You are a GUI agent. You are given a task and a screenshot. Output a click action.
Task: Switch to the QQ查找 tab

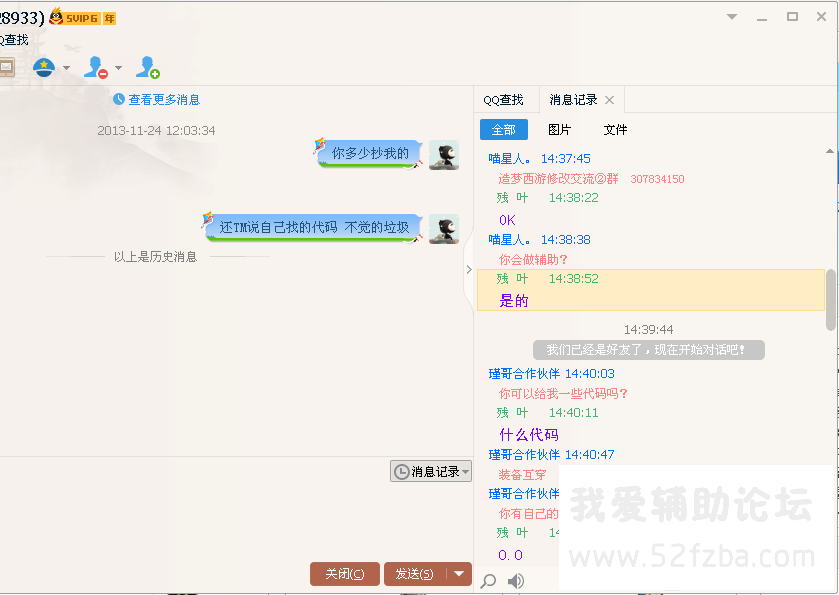click(504, 100)
